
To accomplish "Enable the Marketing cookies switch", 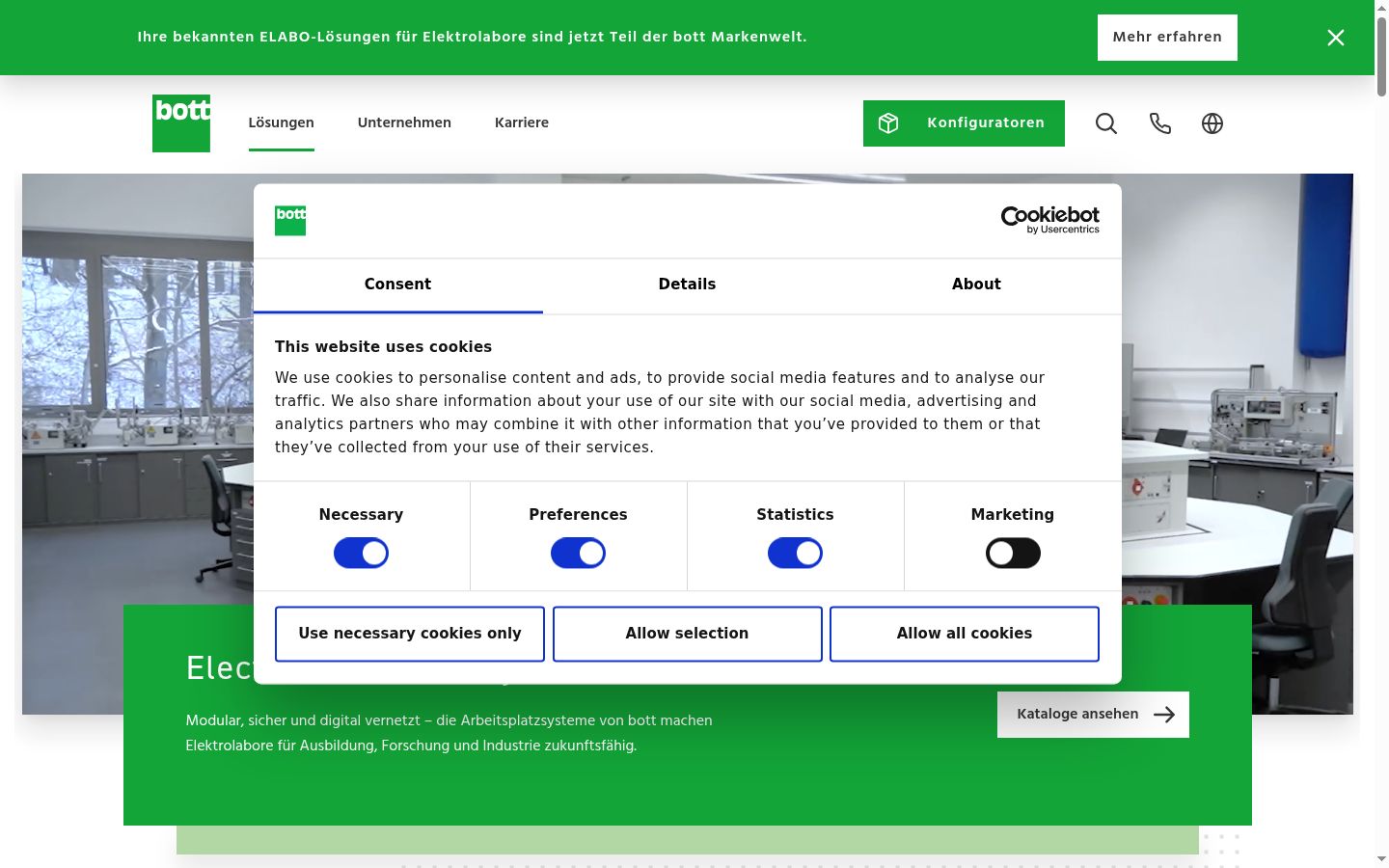I will (x=1013, y=554).
